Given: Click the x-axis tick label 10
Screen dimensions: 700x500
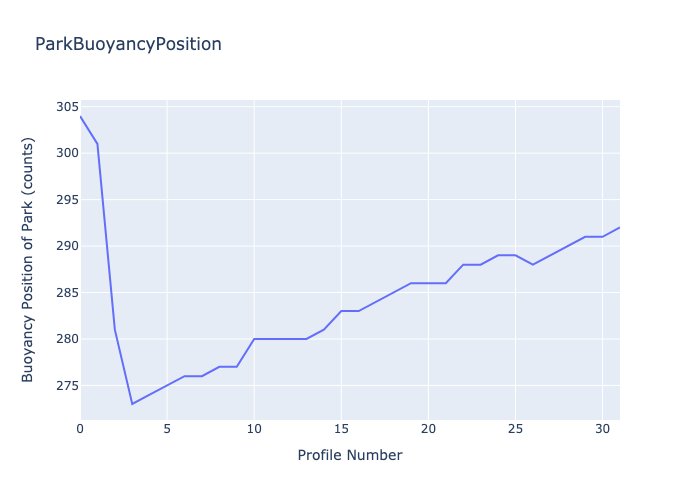Looking at the screenshot, I should click(254, 429).
